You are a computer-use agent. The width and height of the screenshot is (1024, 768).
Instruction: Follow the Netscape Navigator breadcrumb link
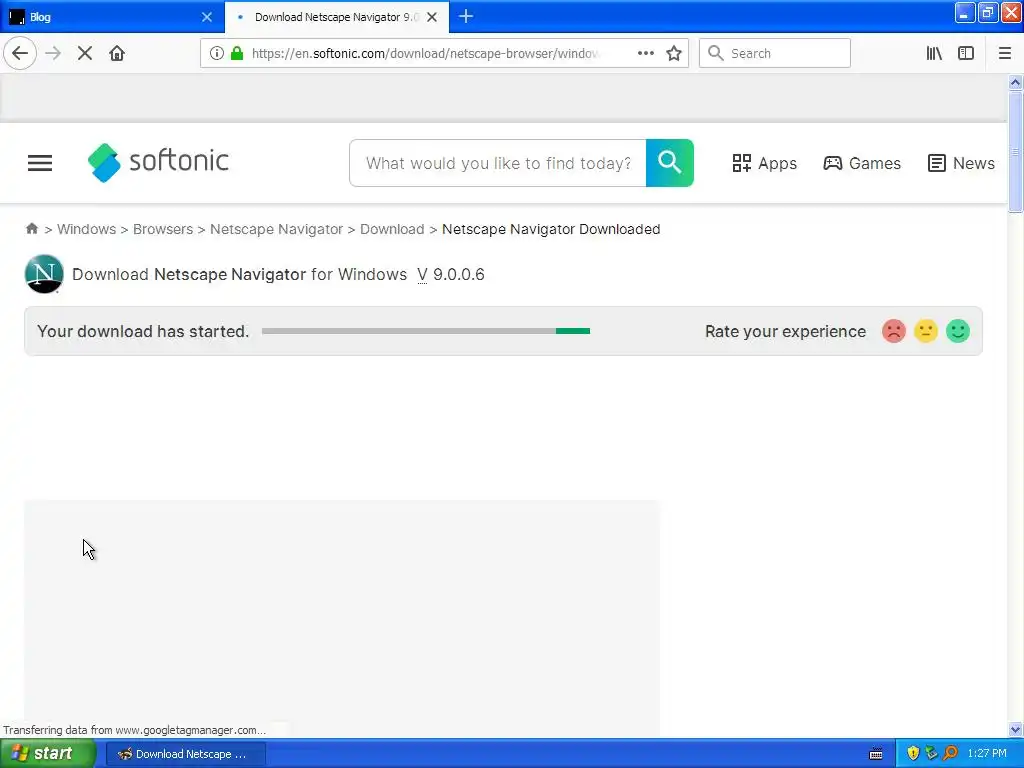276,229
